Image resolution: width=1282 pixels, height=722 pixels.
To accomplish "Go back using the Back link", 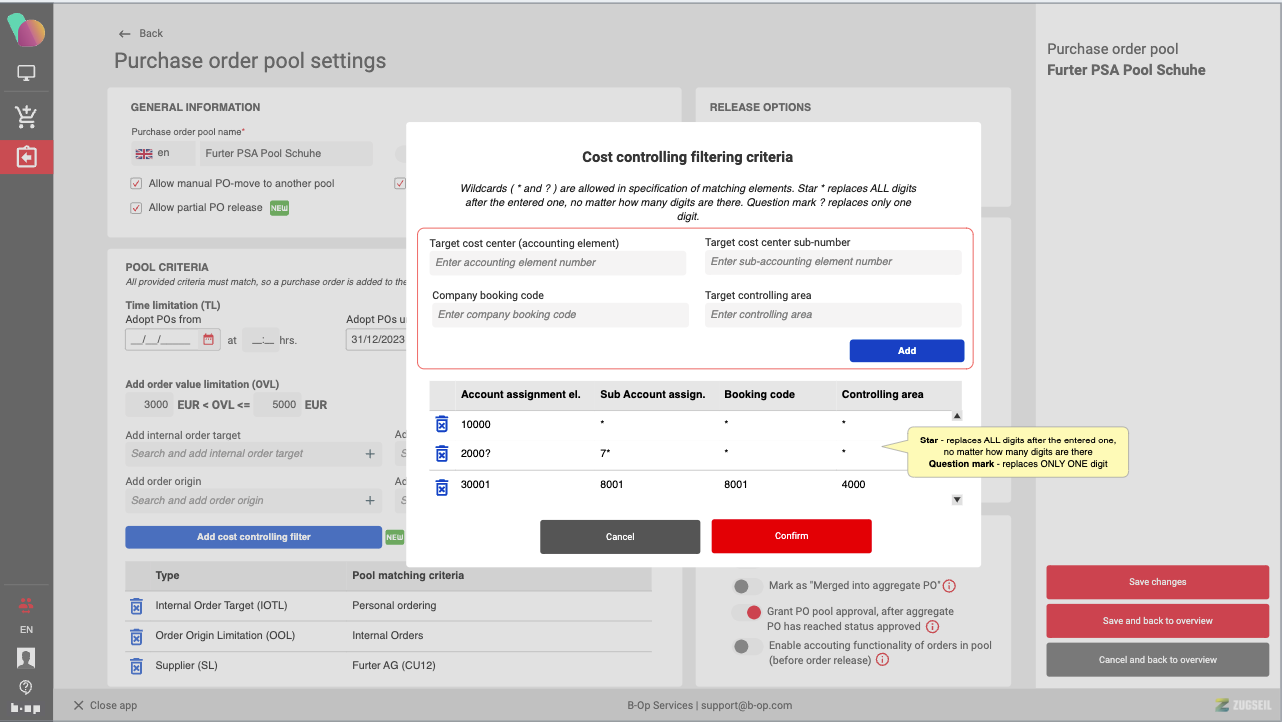I will (140, 34).
